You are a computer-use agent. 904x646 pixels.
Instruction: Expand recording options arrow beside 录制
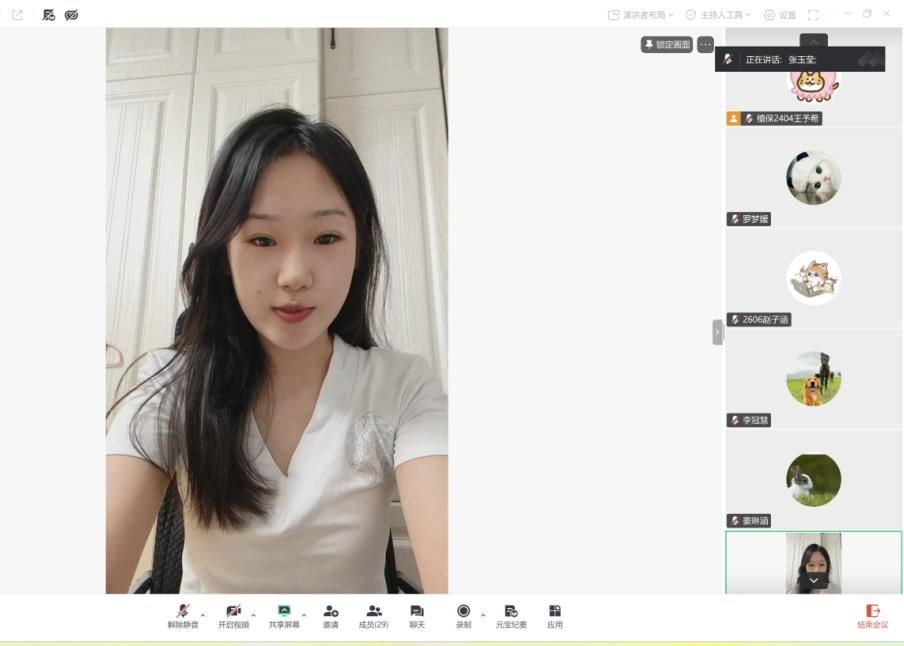[x=483, y=615]
